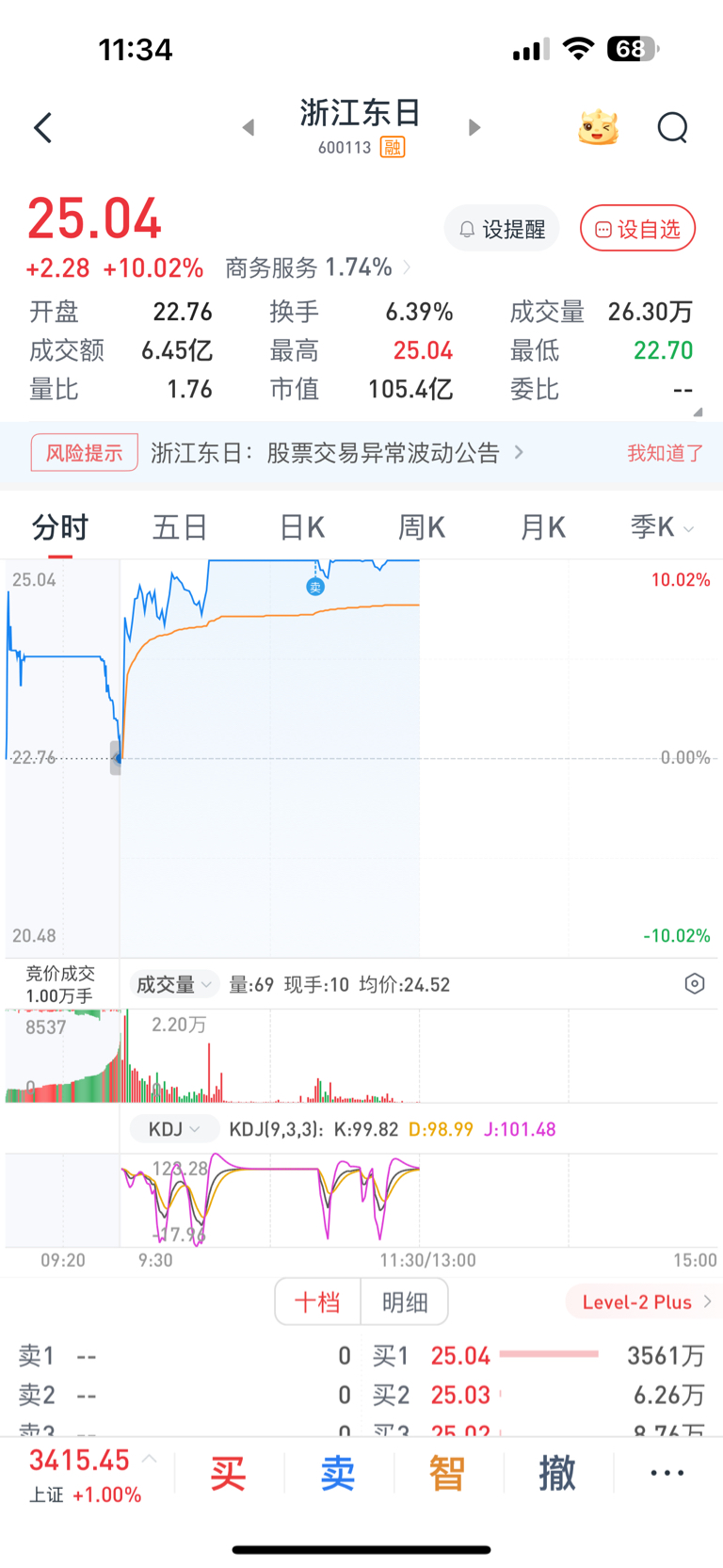Open the KDJ indicator dropdown
723x1568 pixels.
pos(174,1129)
